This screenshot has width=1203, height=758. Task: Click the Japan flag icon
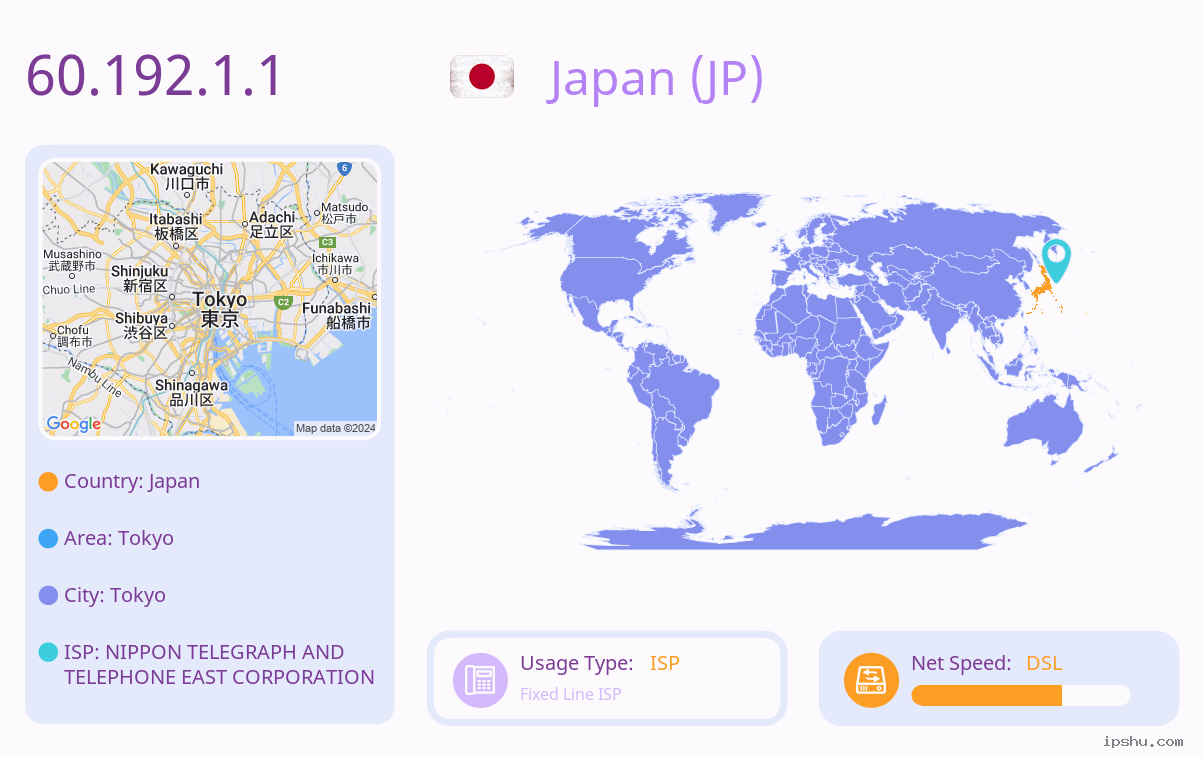pos(482,77)
